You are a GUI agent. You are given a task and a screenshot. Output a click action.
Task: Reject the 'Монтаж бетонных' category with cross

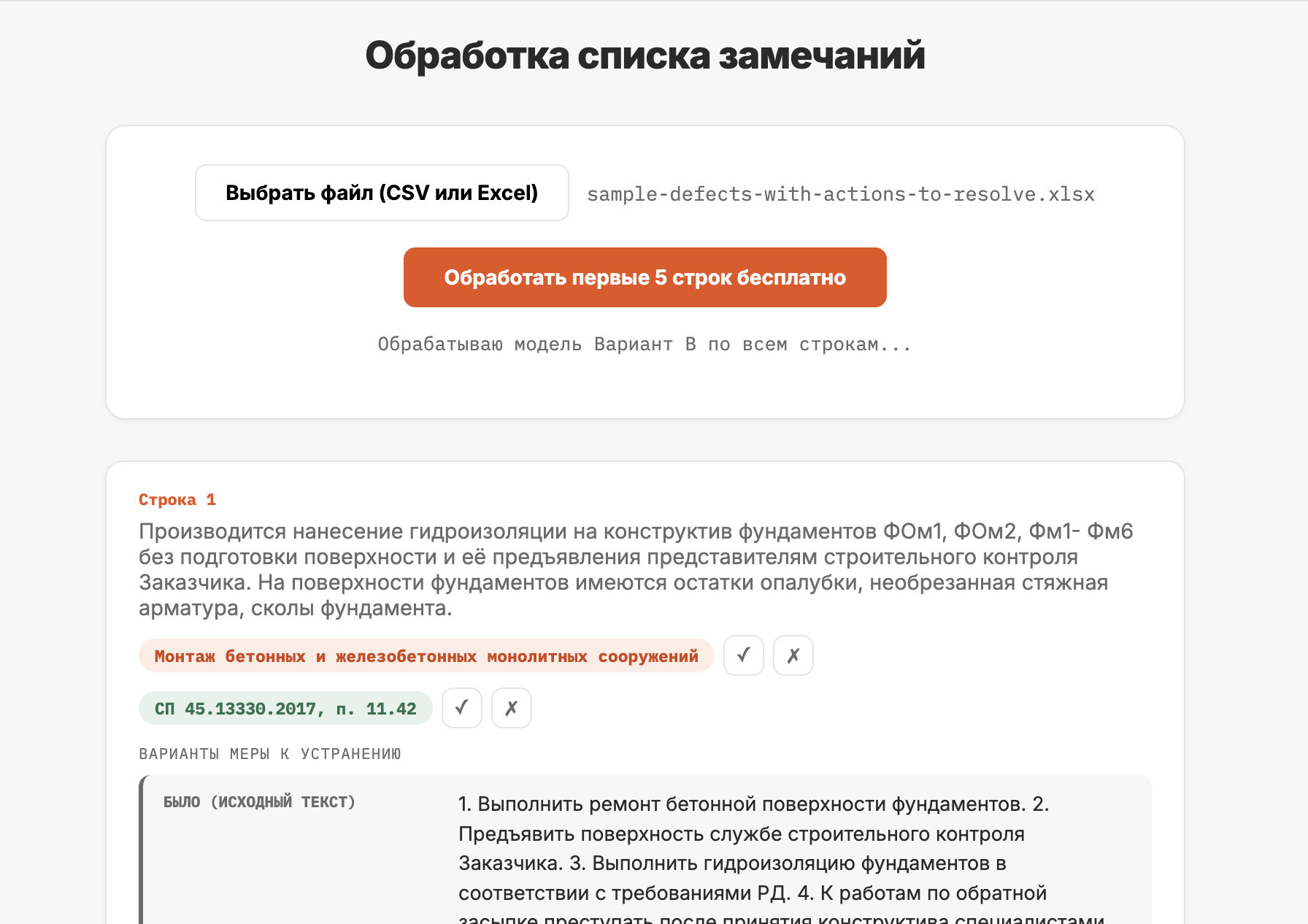pos(793,655)
